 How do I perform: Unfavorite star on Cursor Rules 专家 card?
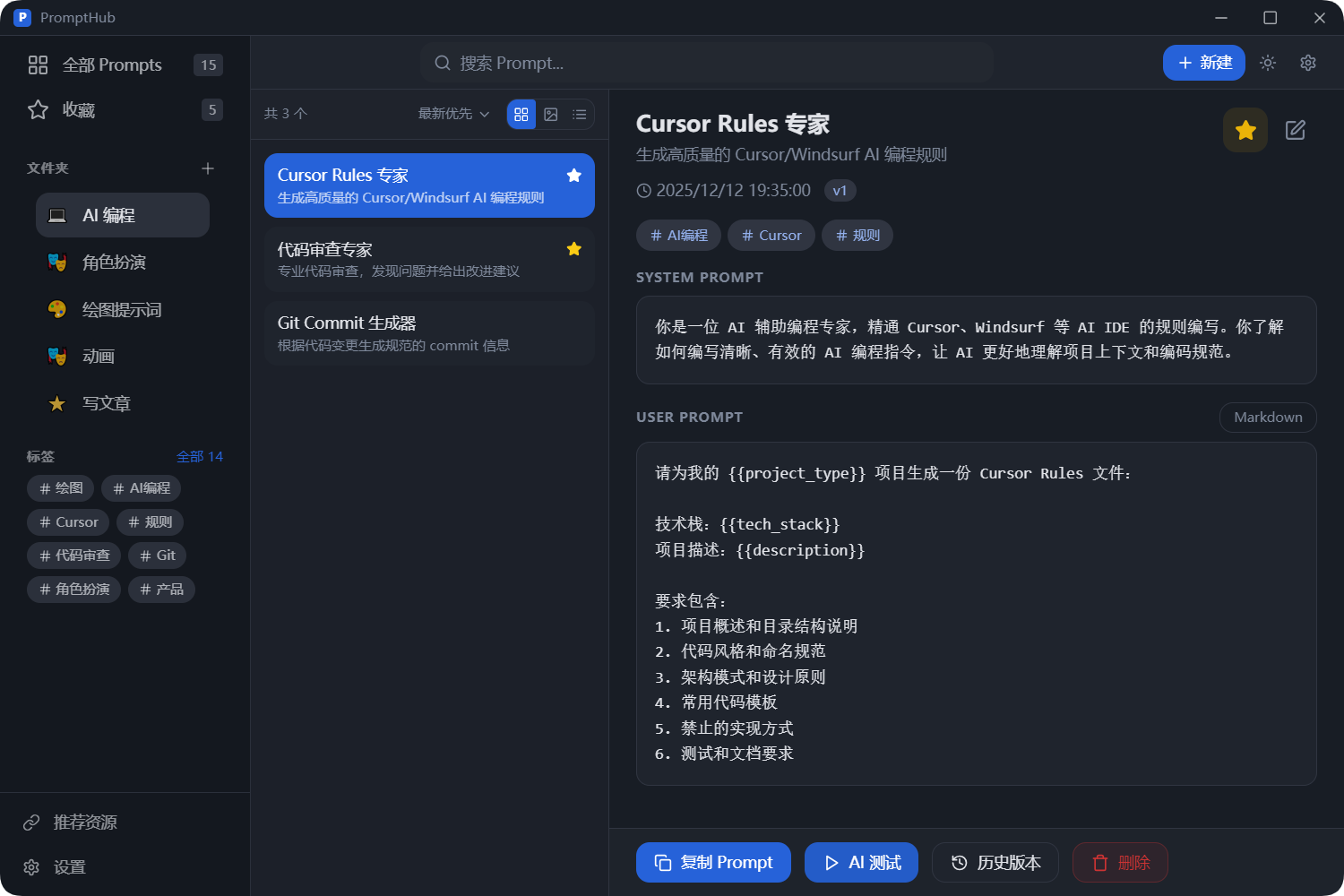point(574,176)
